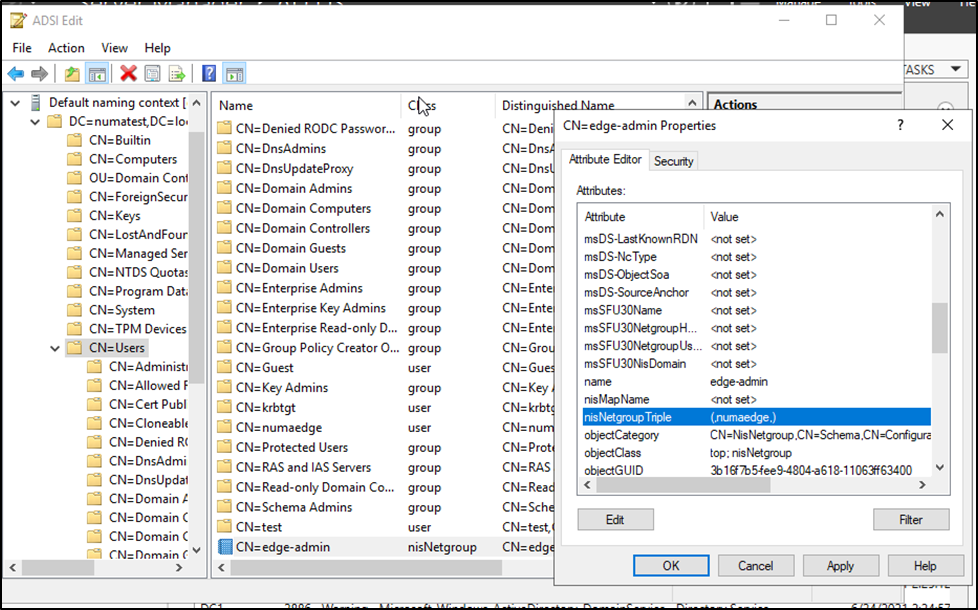Viewport: 978px width, 610px height.
Task: Collapse the Default naming context node
Action: (14, 102)
